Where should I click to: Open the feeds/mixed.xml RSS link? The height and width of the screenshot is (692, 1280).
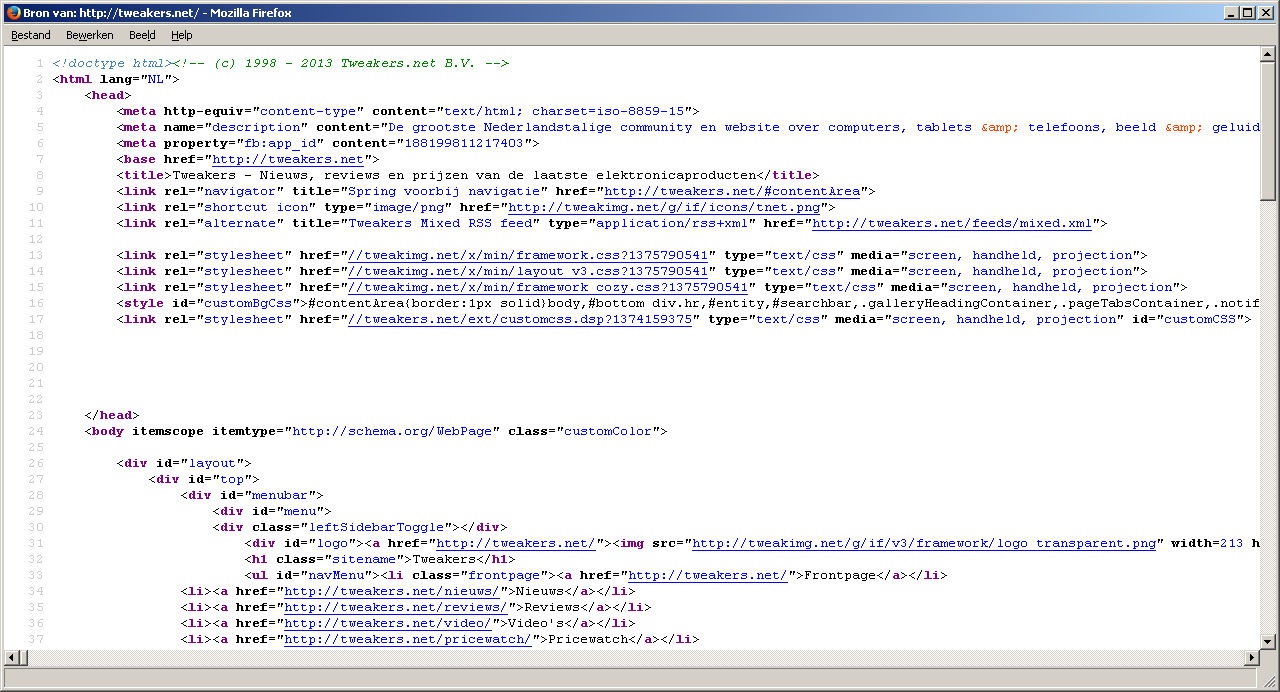(952, 223)
